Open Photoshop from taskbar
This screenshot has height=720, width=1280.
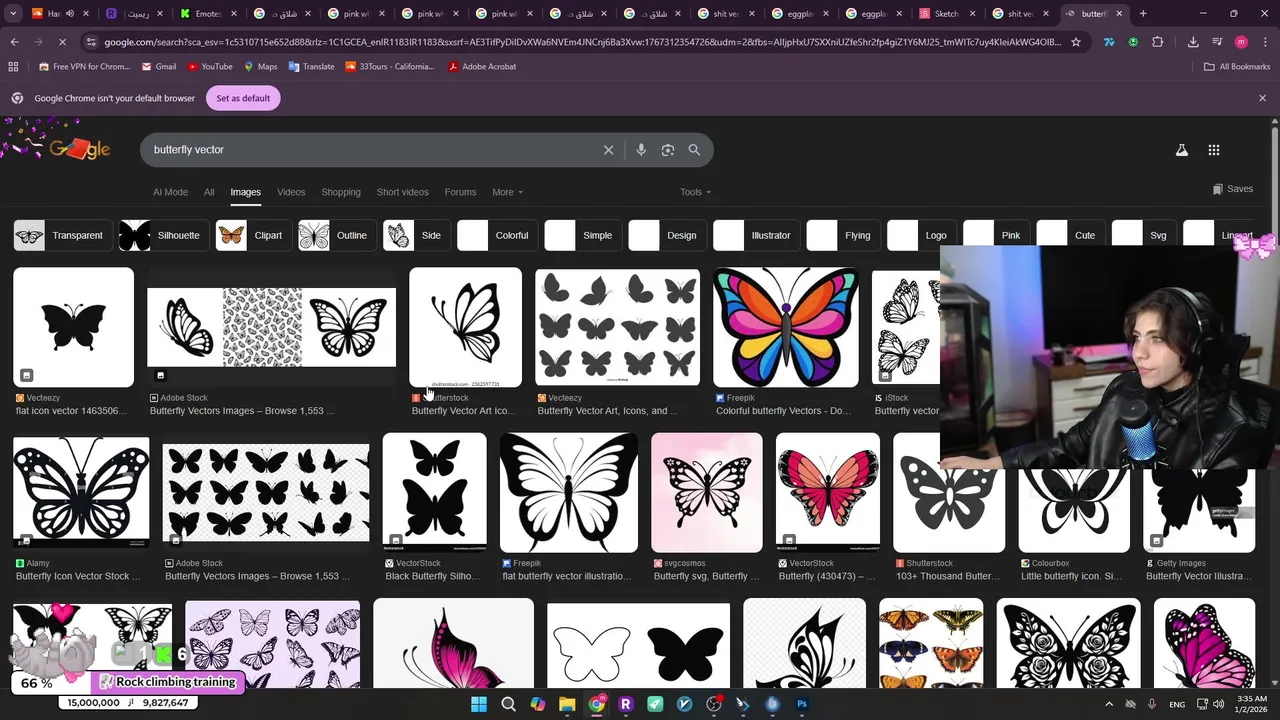(802, 704)
